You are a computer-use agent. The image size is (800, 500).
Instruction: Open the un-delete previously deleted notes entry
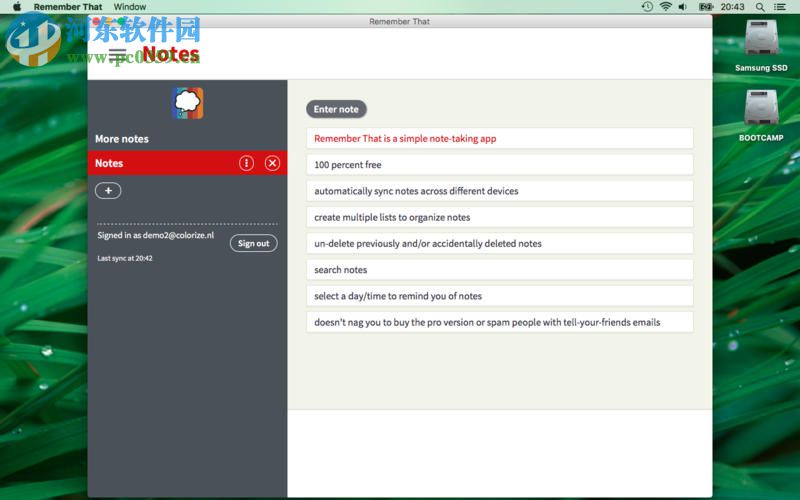tap(499, 243)
